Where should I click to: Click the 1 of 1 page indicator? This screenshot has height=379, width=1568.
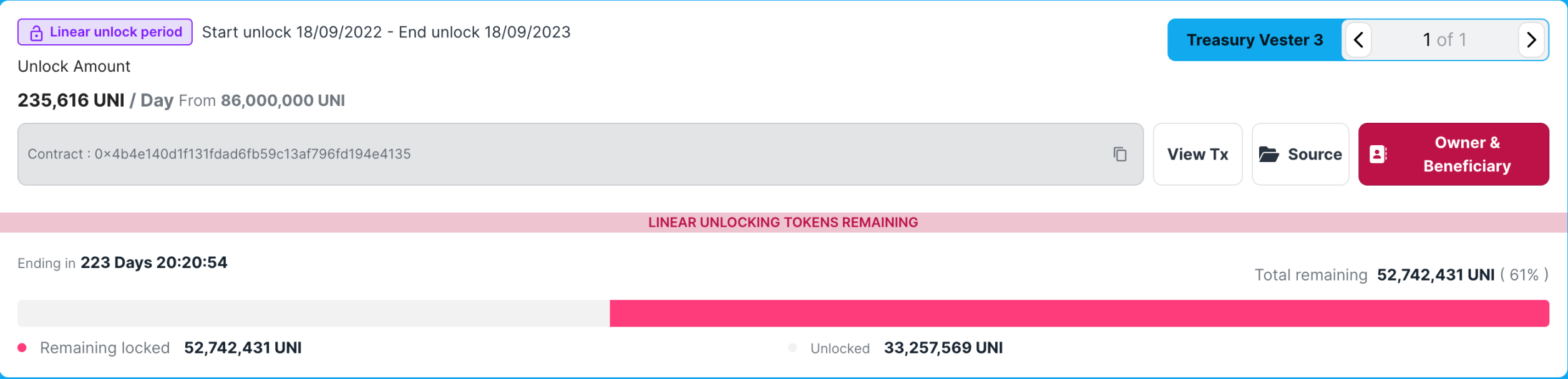(x=1444, y=40)
